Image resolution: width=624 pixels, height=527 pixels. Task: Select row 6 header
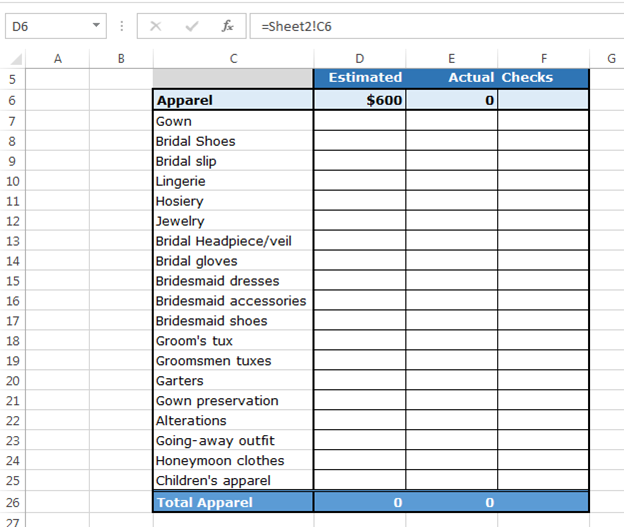(12, 100)
